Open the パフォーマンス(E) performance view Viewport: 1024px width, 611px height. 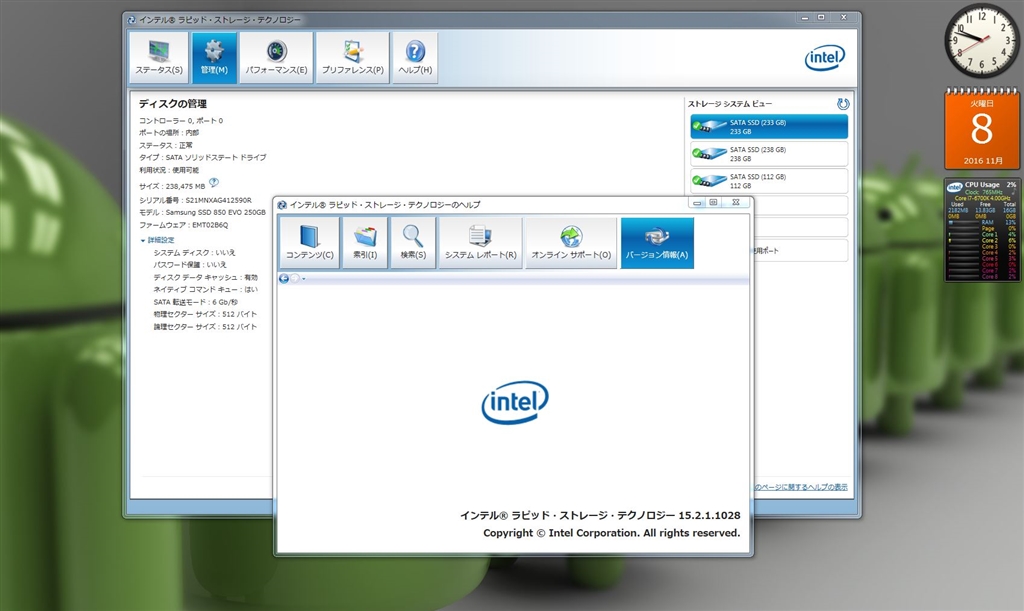pos(276,57)
